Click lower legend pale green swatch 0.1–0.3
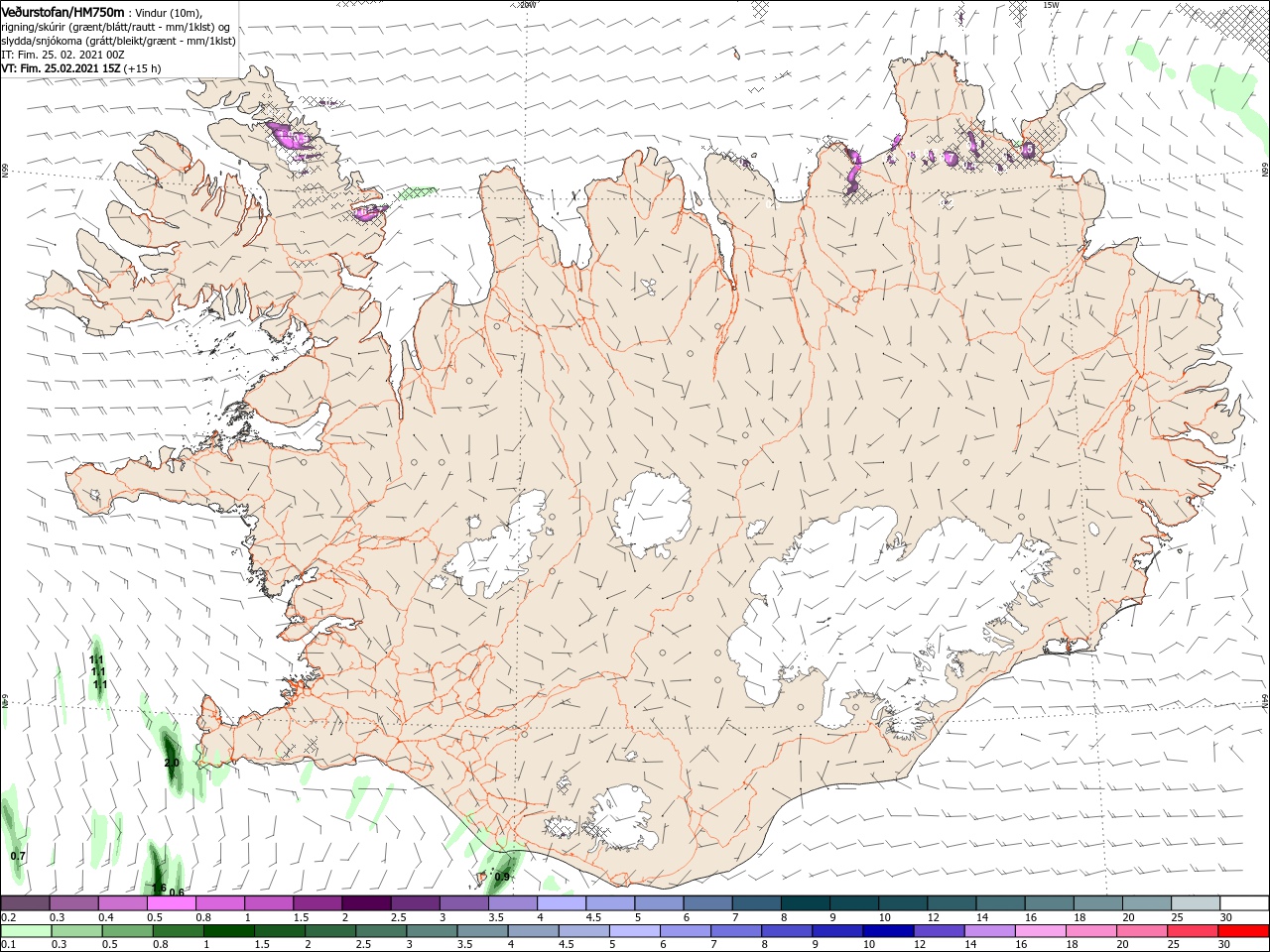The image size is (1270, 952). click(26, 931)
